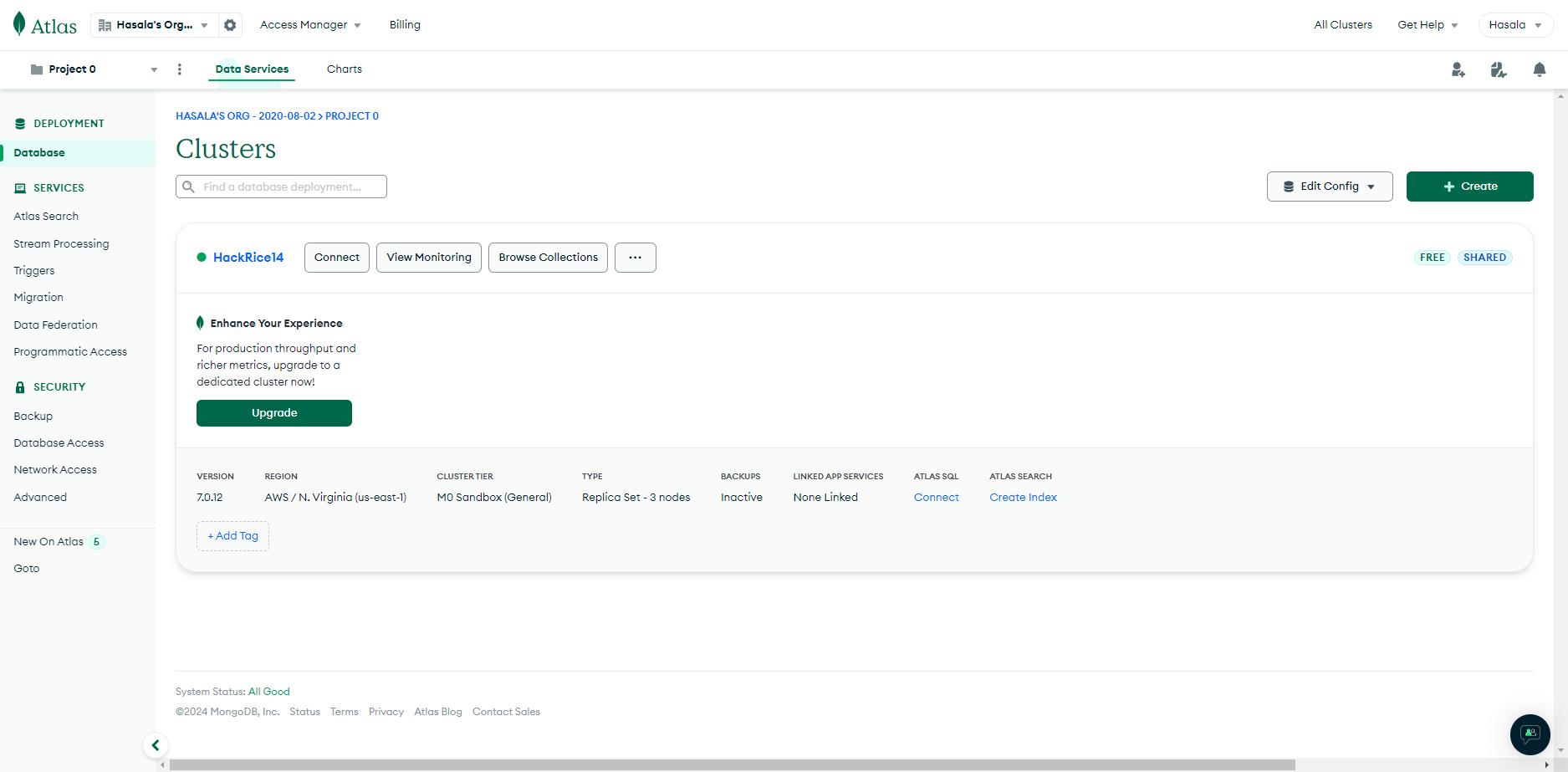Screen dimensions: 1568x772
Task: Select Database in the sidebar
Action: (78, 153)
